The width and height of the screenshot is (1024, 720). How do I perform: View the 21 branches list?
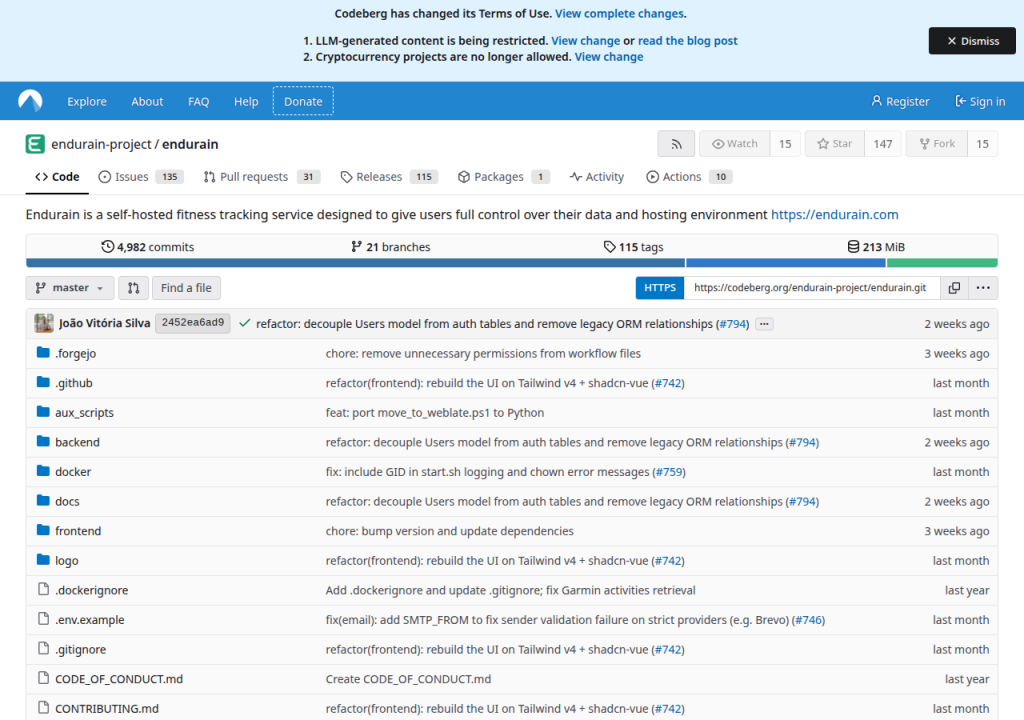pos(391,246)
